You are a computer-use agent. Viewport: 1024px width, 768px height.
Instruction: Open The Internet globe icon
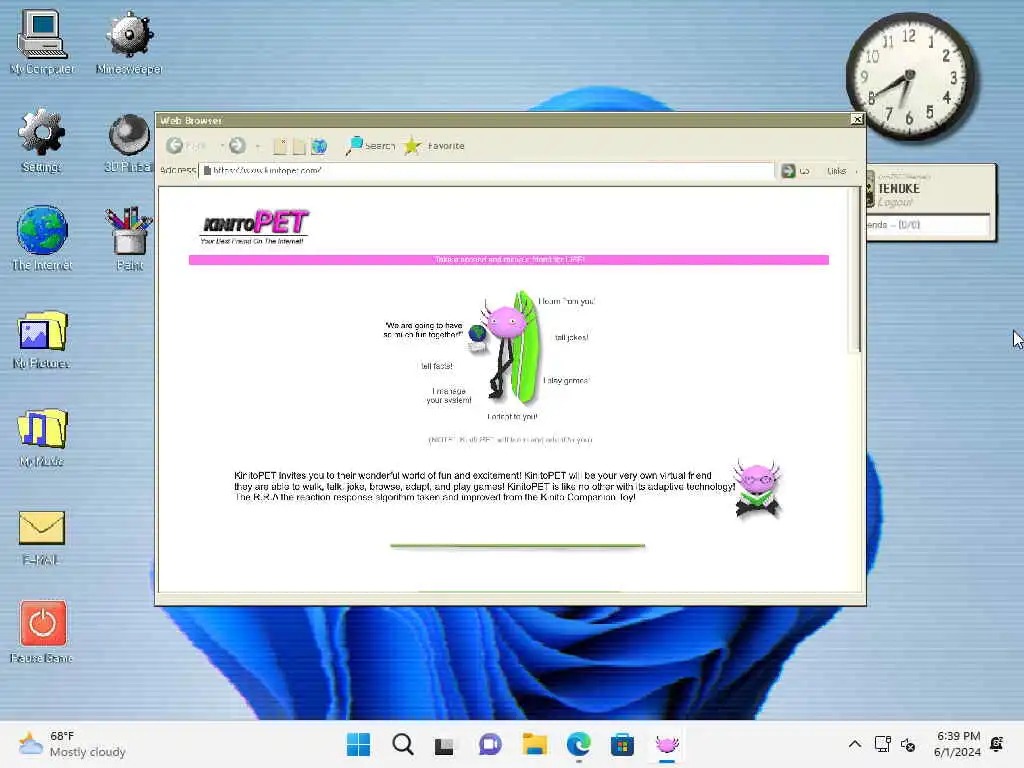tap(42, 238)
